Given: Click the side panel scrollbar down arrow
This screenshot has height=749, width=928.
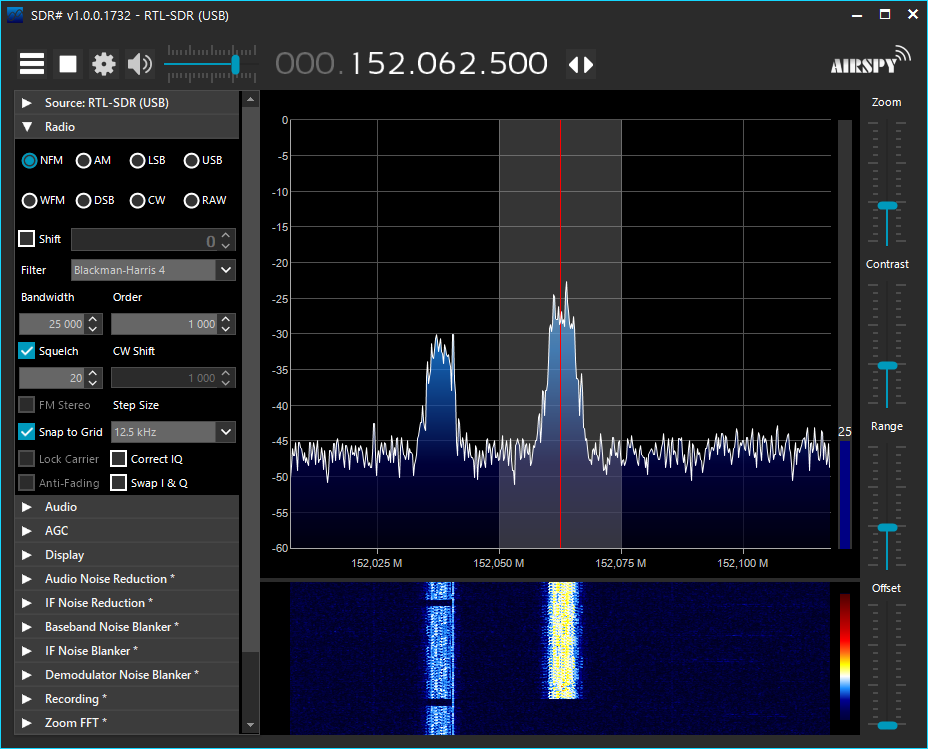Looking at the screenshot, I should pyautogui.click(x=250, y=725).
